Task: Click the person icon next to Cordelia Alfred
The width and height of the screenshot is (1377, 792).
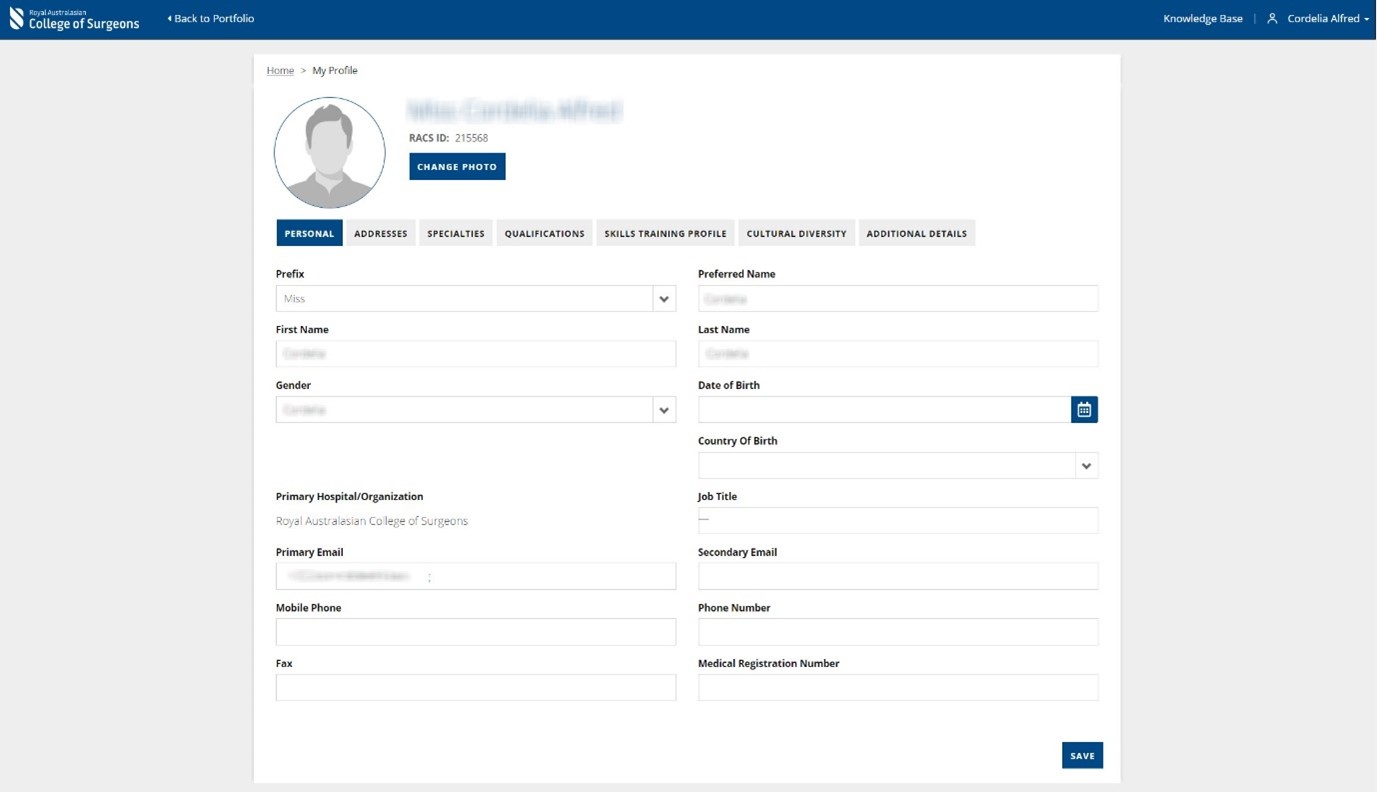Action: click(x=1271, y=18)
